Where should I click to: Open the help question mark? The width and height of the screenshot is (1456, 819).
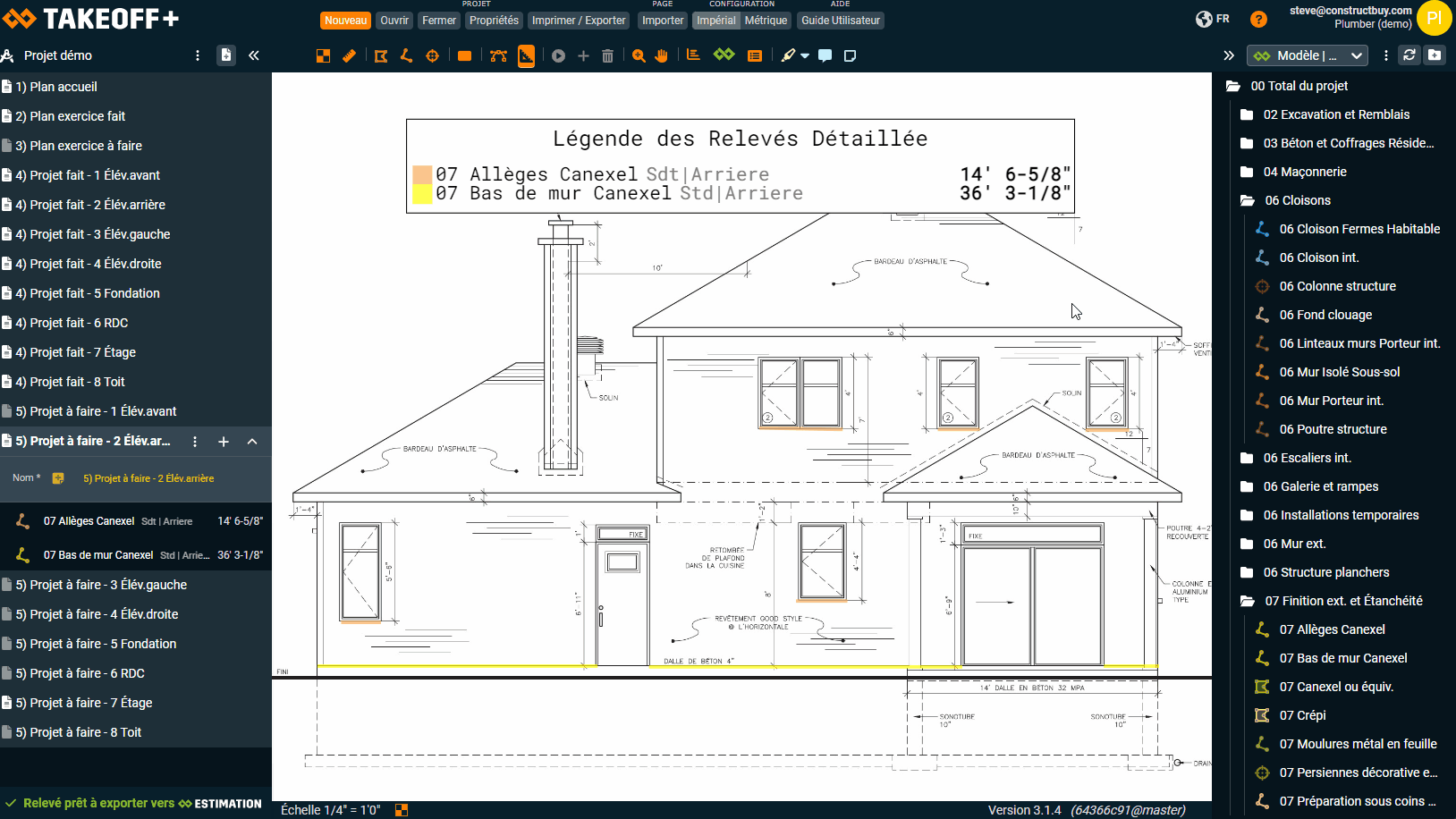pos(1258,19)
